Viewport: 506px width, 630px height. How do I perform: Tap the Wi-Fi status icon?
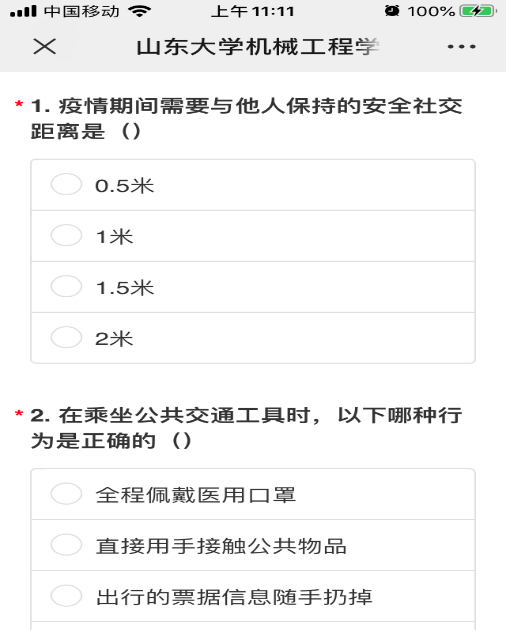click(139, 11)
